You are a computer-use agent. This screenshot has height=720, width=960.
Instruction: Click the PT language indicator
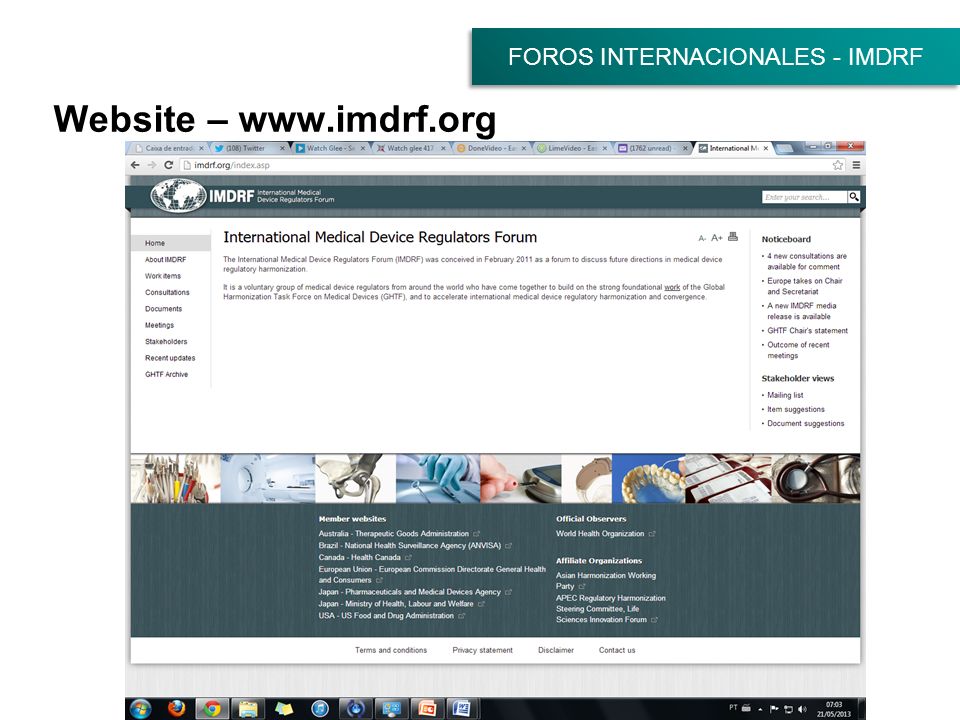(x=733, y=707)
